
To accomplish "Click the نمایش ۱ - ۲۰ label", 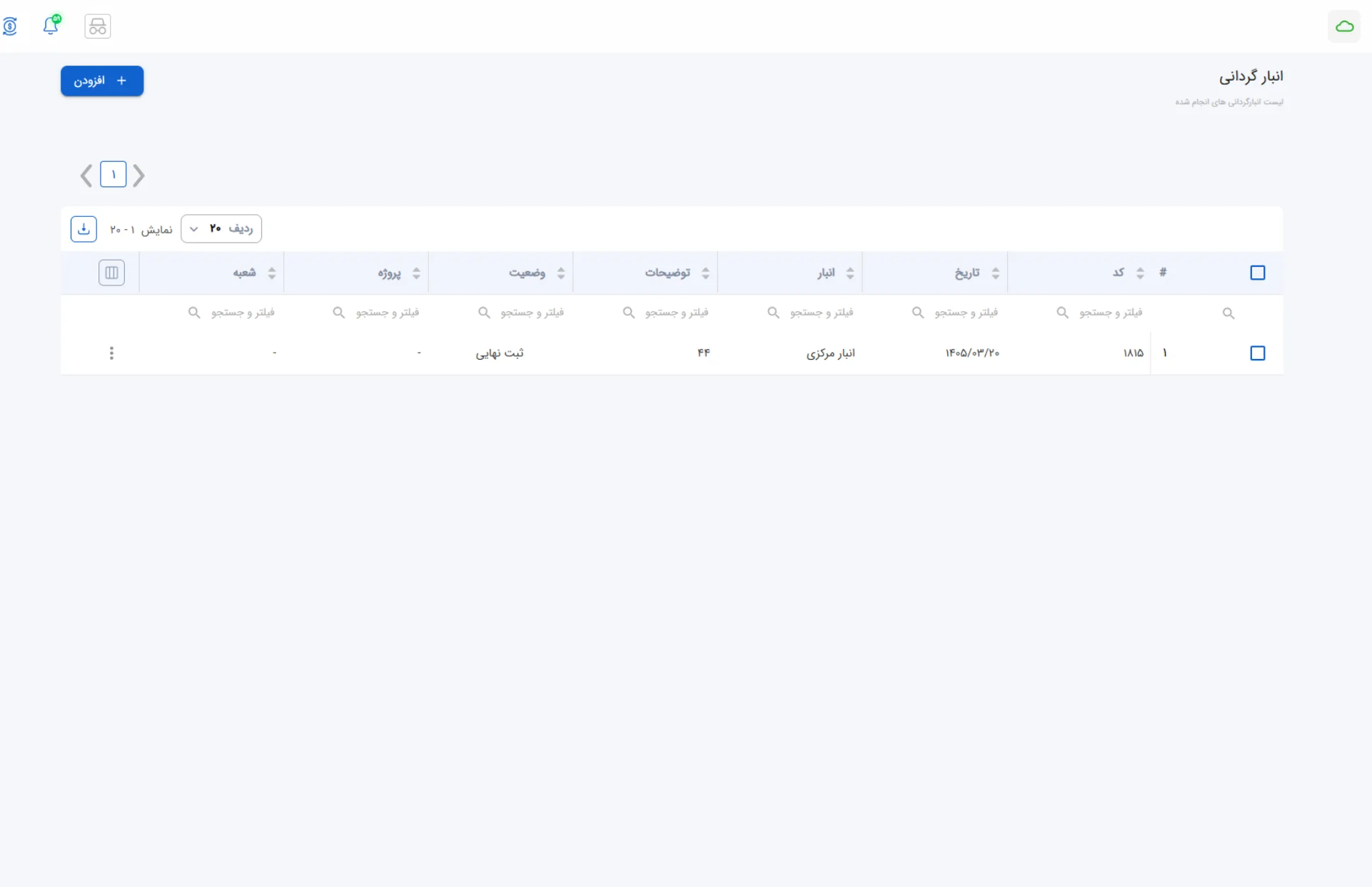I will click(141, 230).
